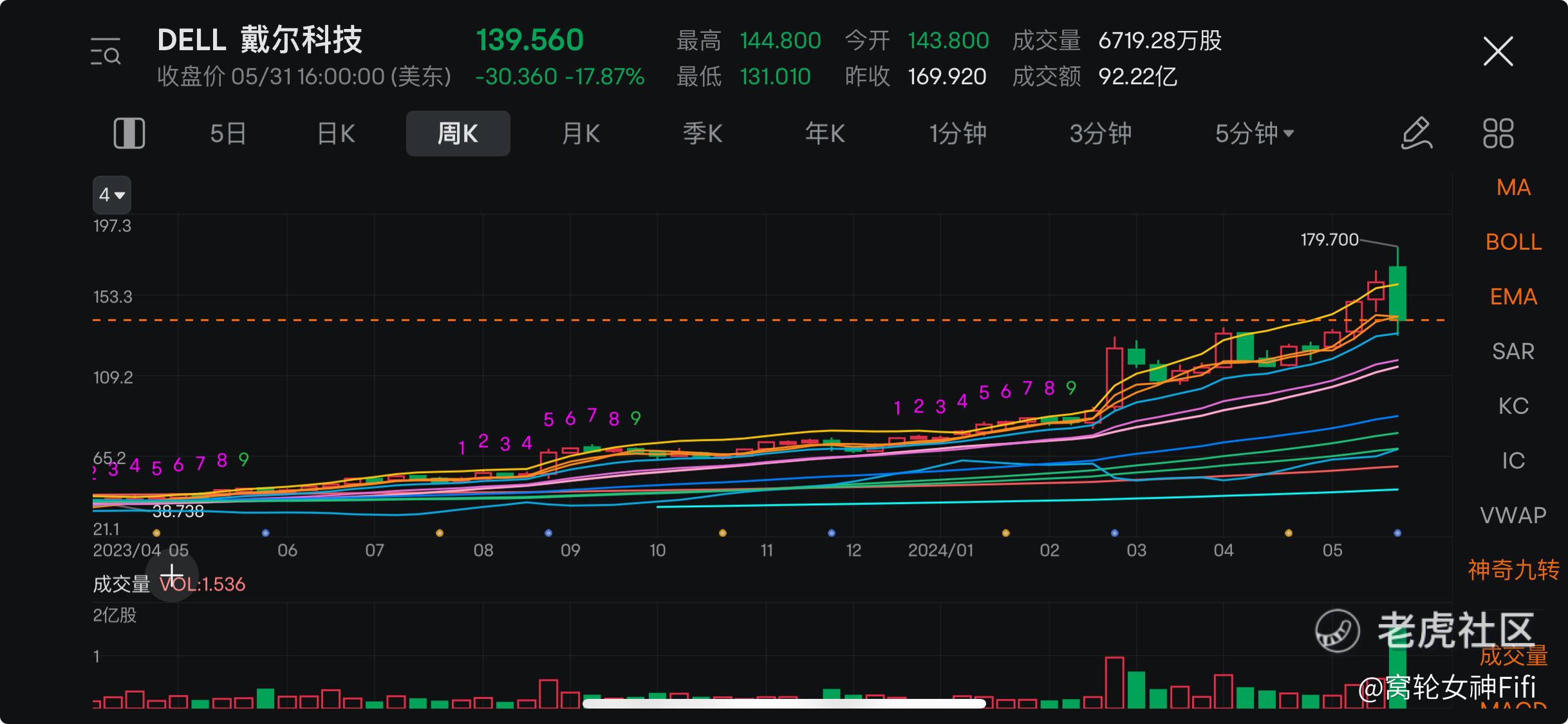Open the '4' chart count dropdown
Viewport: 1568px width, 724px height.
(112, 194)
